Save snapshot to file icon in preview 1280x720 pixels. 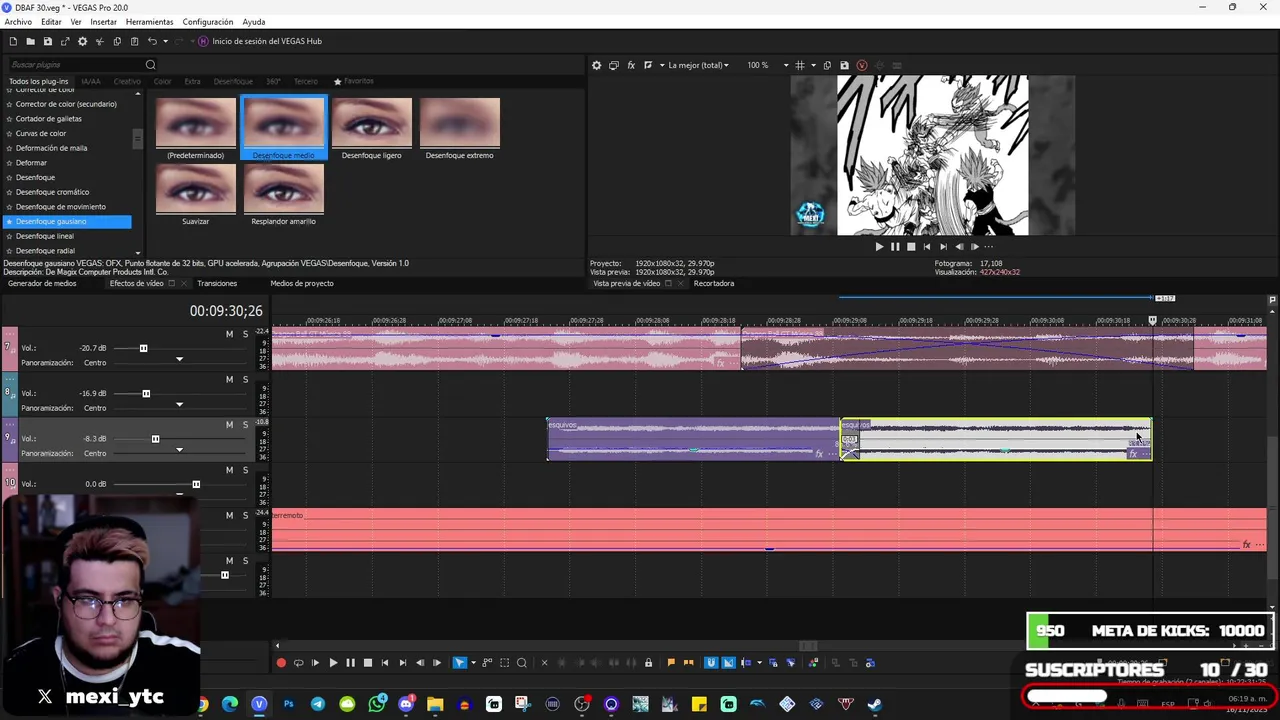[x=844, y=65]
